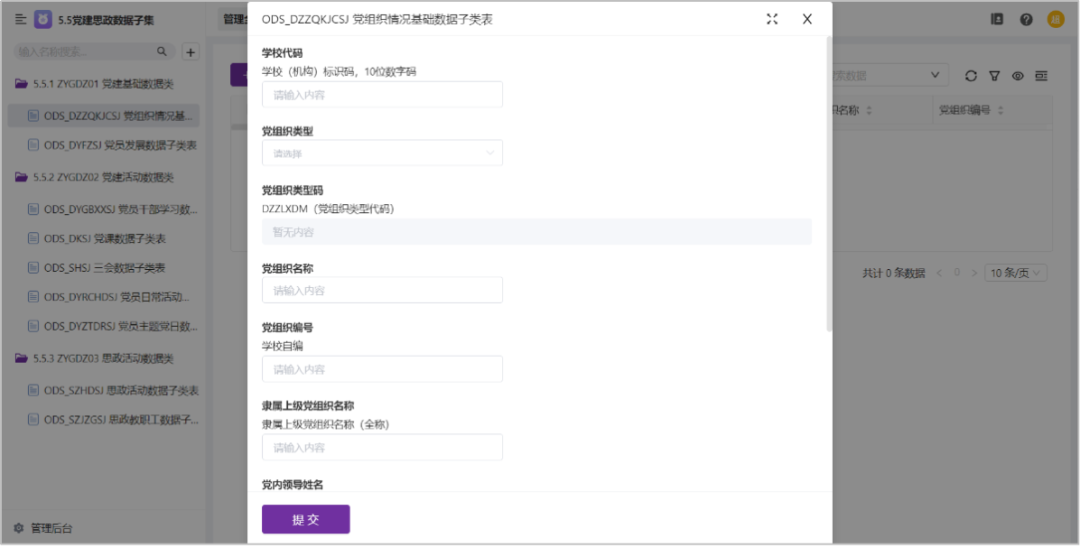Click the 隶属上级党组织名称 input field
This screenshot has height=548, width=1080.
382,447
